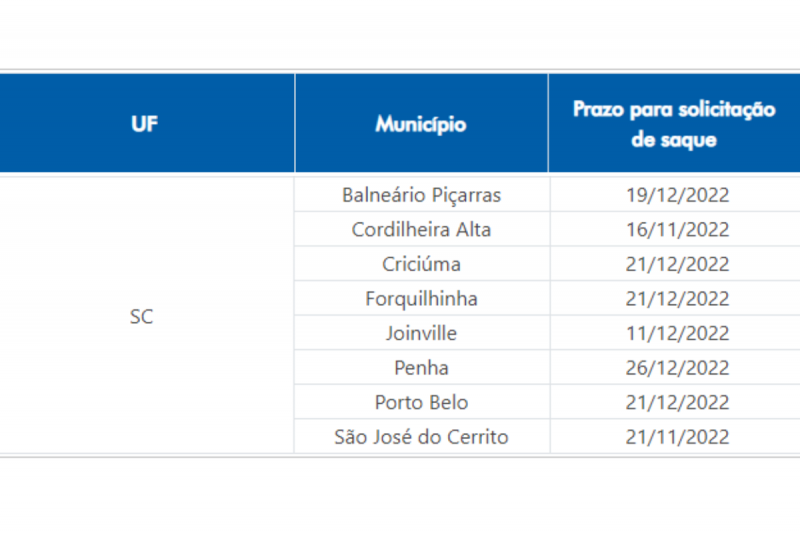800x533 pixels.
Task: Select the Balneário Piçarras row
Action: [x=421, y=195]
